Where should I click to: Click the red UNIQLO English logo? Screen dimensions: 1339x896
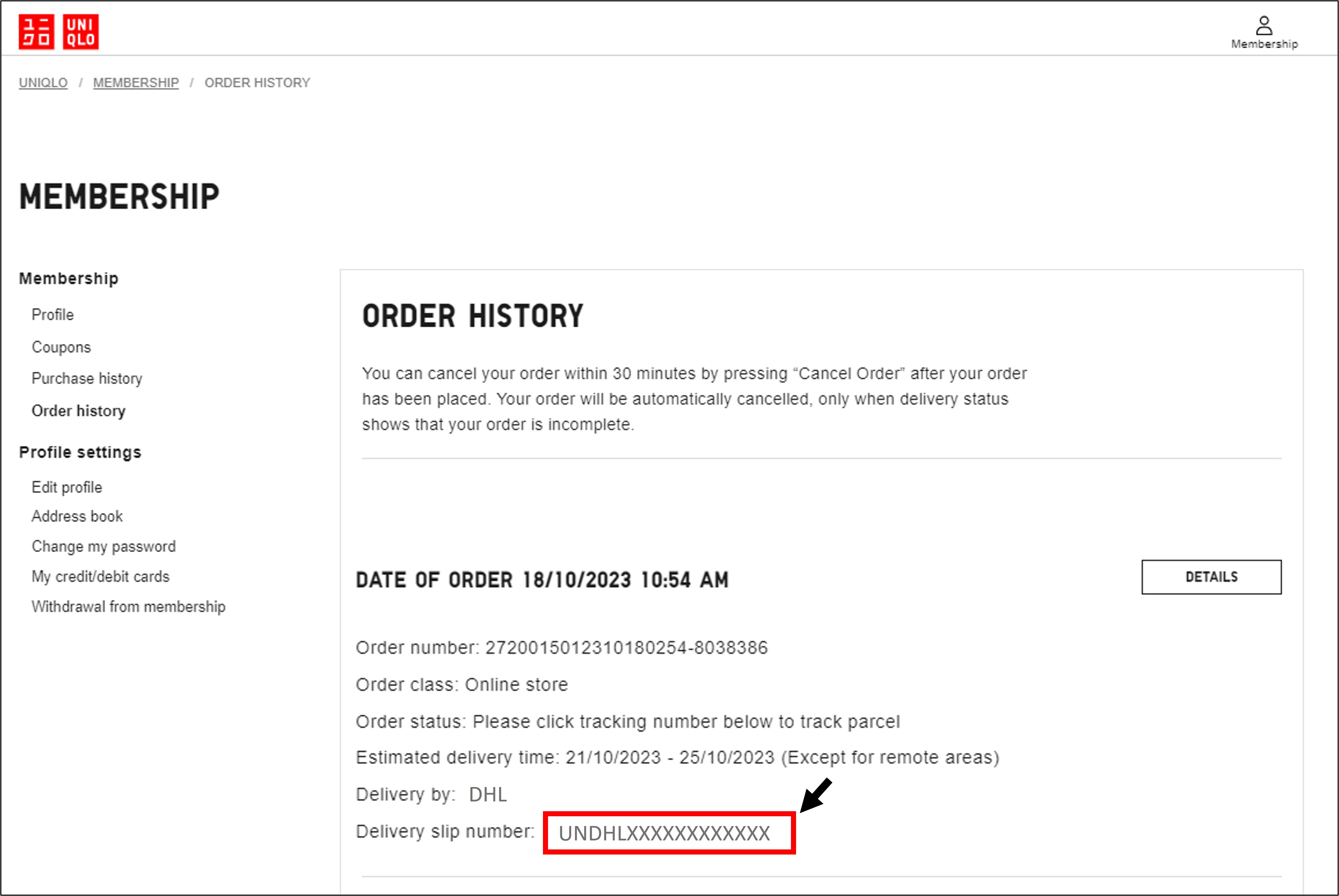tap(81, 32)
